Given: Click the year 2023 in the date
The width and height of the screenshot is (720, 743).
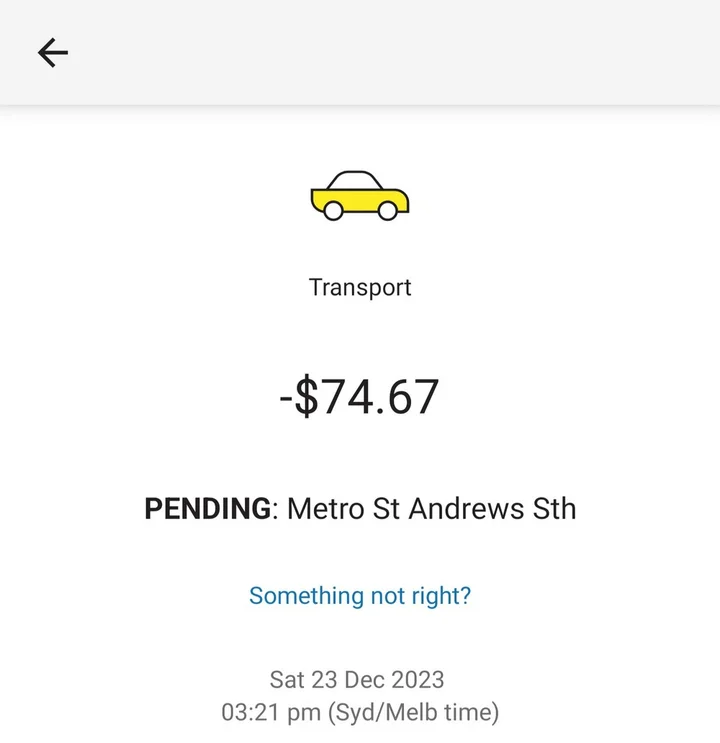Looking at the screenshot, I should (x=417, y=680).
